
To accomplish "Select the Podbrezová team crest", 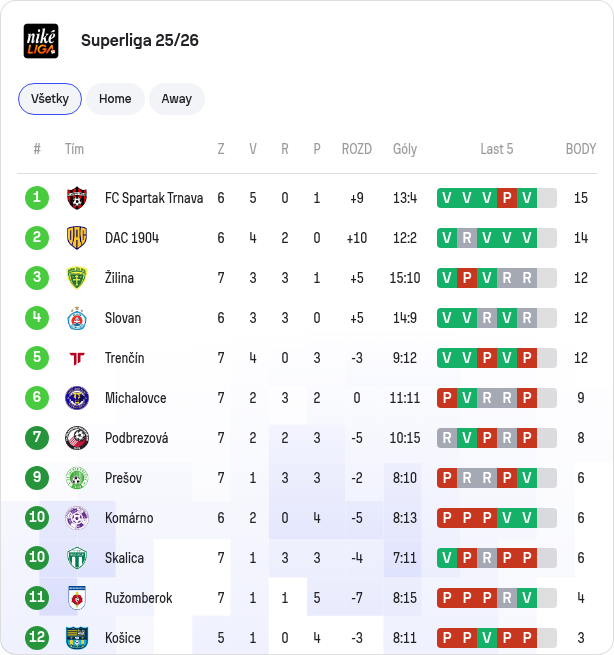I will [x=77, y=438].
